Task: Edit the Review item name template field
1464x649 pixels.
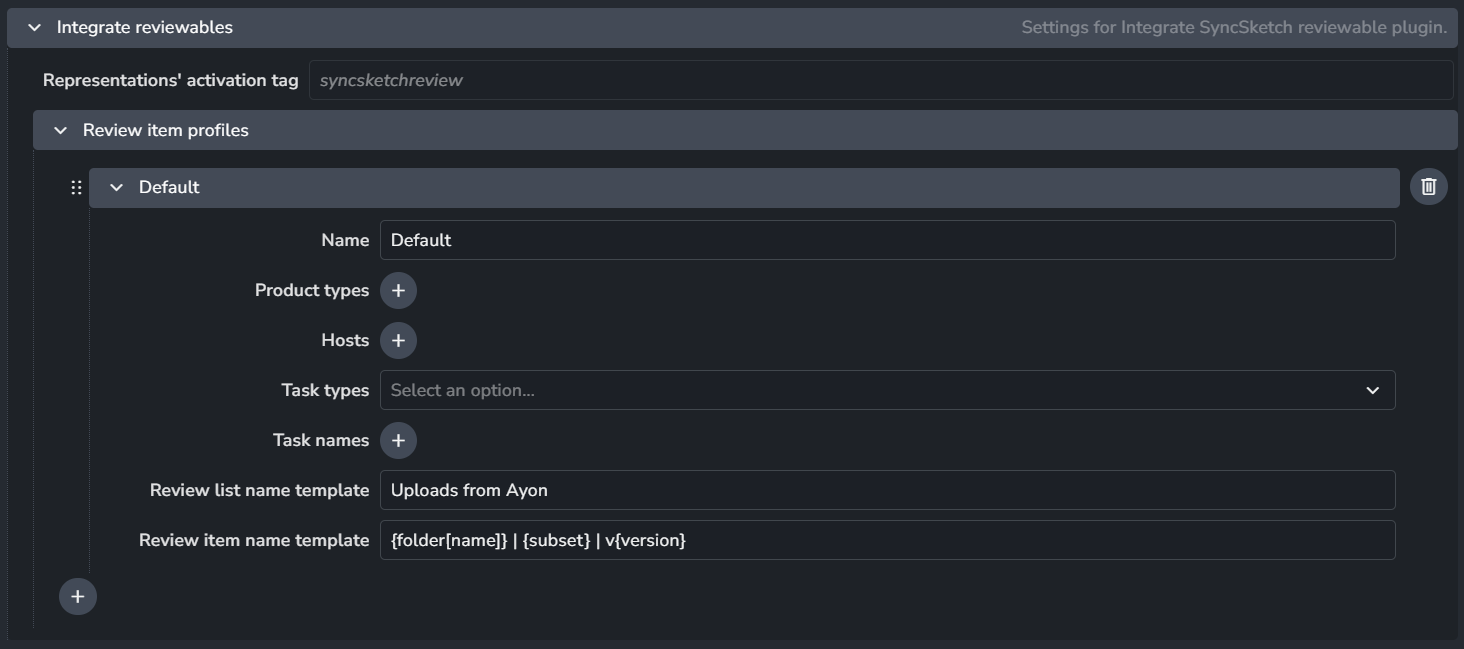Action: (x=887, y=540)
